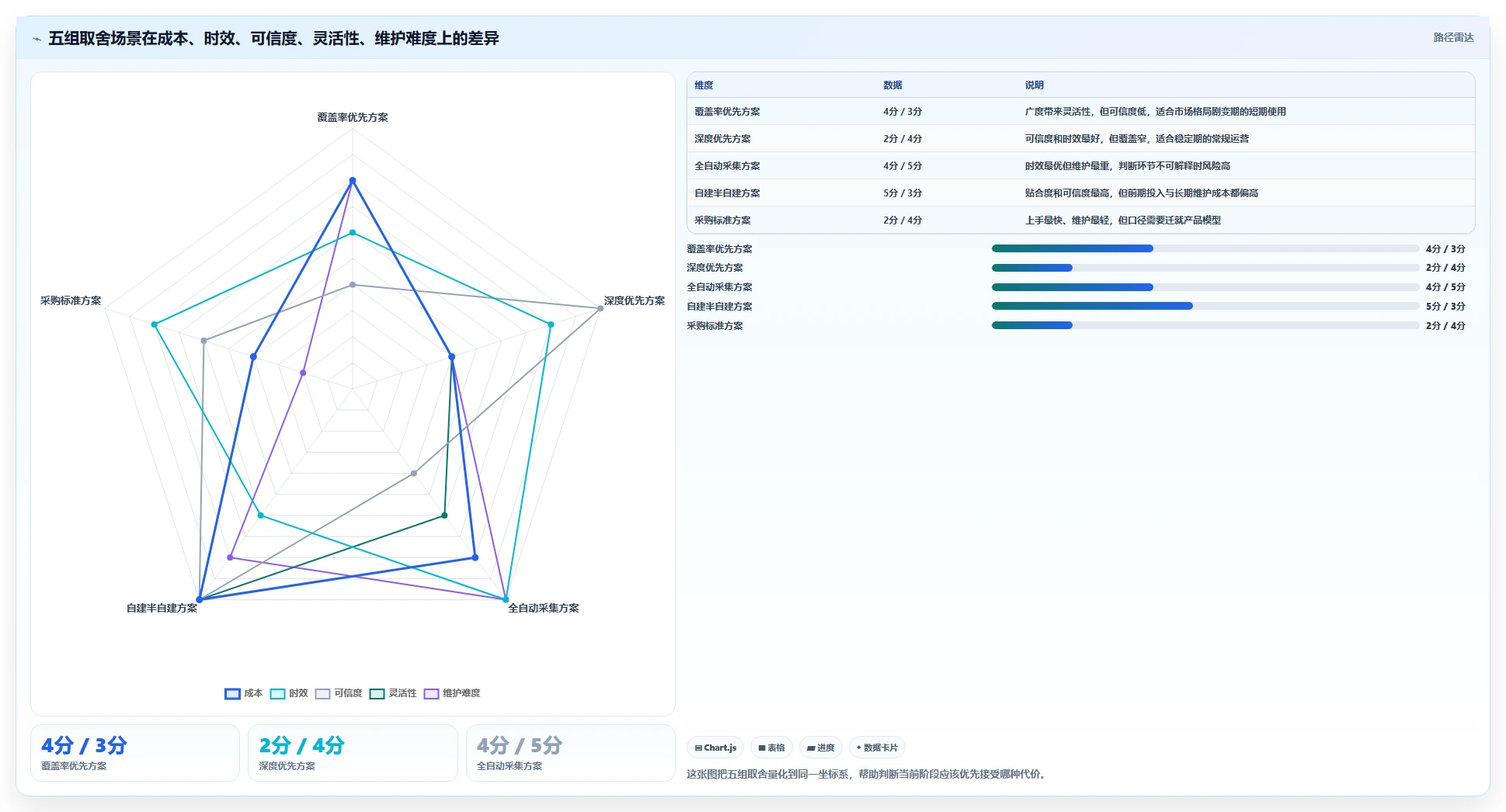Toggle the 成本 legend series
Image resolution: width=1506 pixels, height=812 pixels.
[244, 693]
